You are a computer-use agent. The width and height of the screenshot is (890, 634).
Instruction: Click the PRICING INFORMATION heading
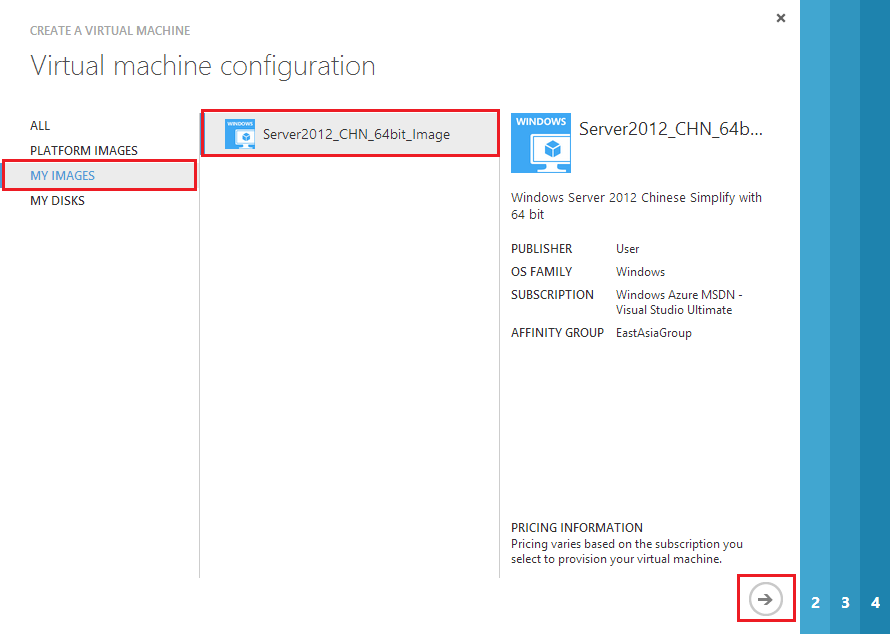tap(577, 527)
